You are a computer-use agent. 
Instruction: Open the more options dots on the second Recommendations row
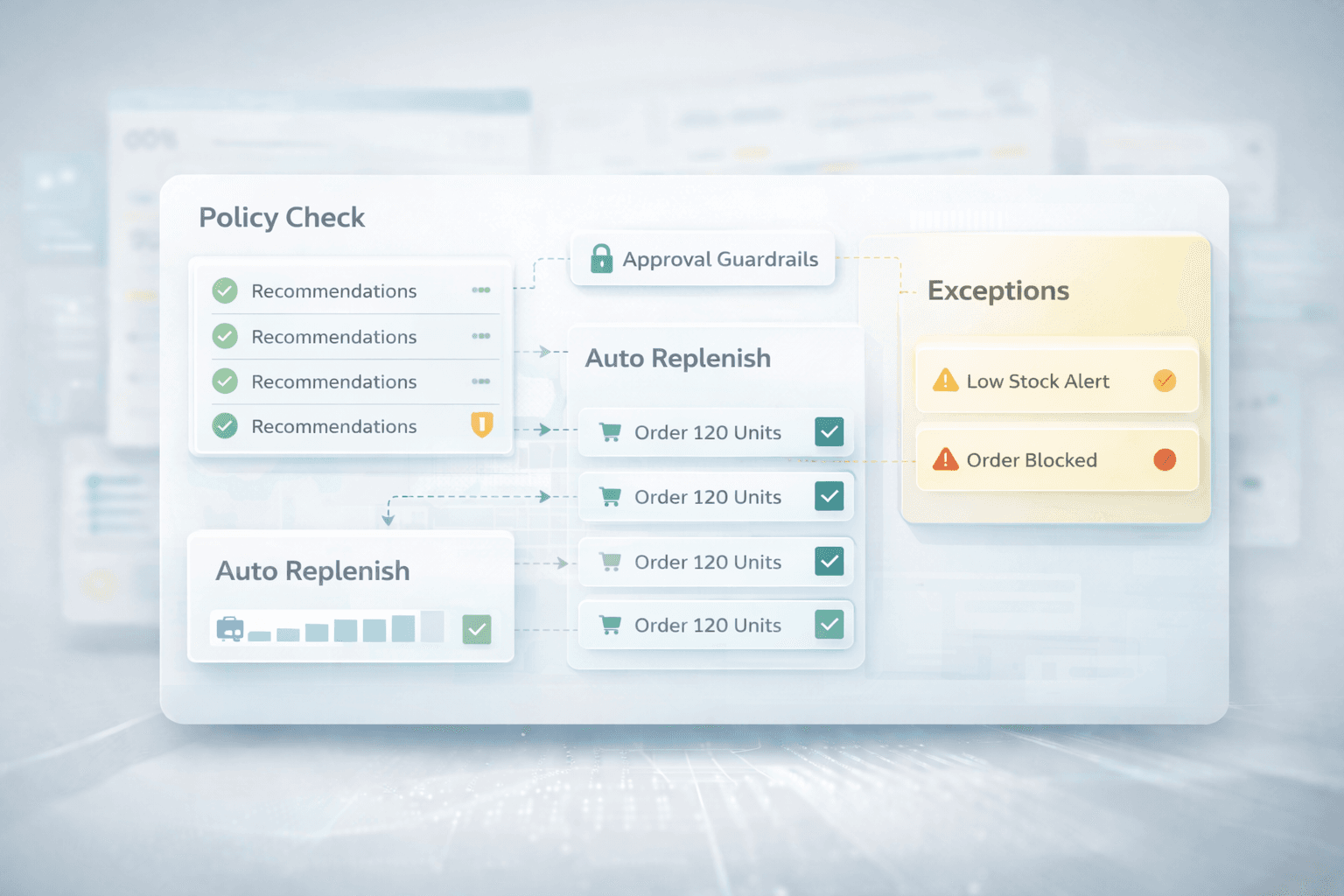pyautogui.click(x=480, y=336)
